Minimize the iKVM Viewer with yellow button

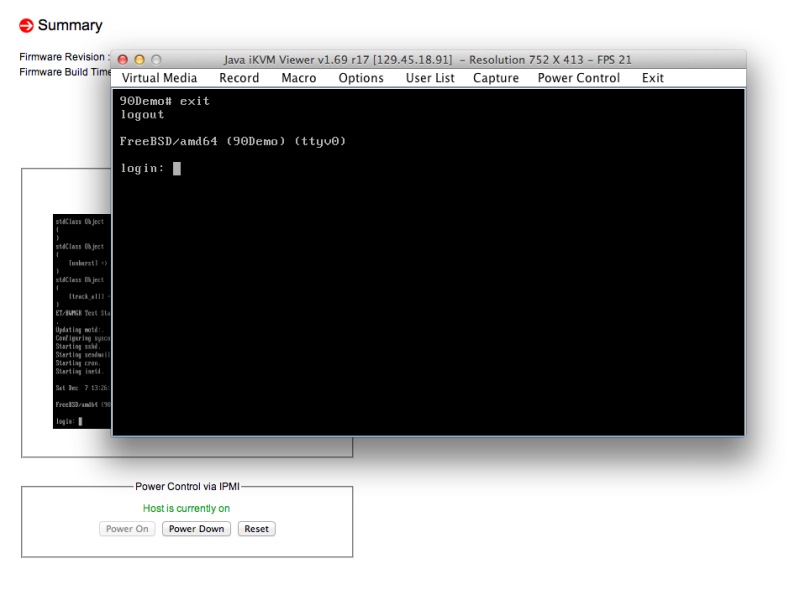139,60
